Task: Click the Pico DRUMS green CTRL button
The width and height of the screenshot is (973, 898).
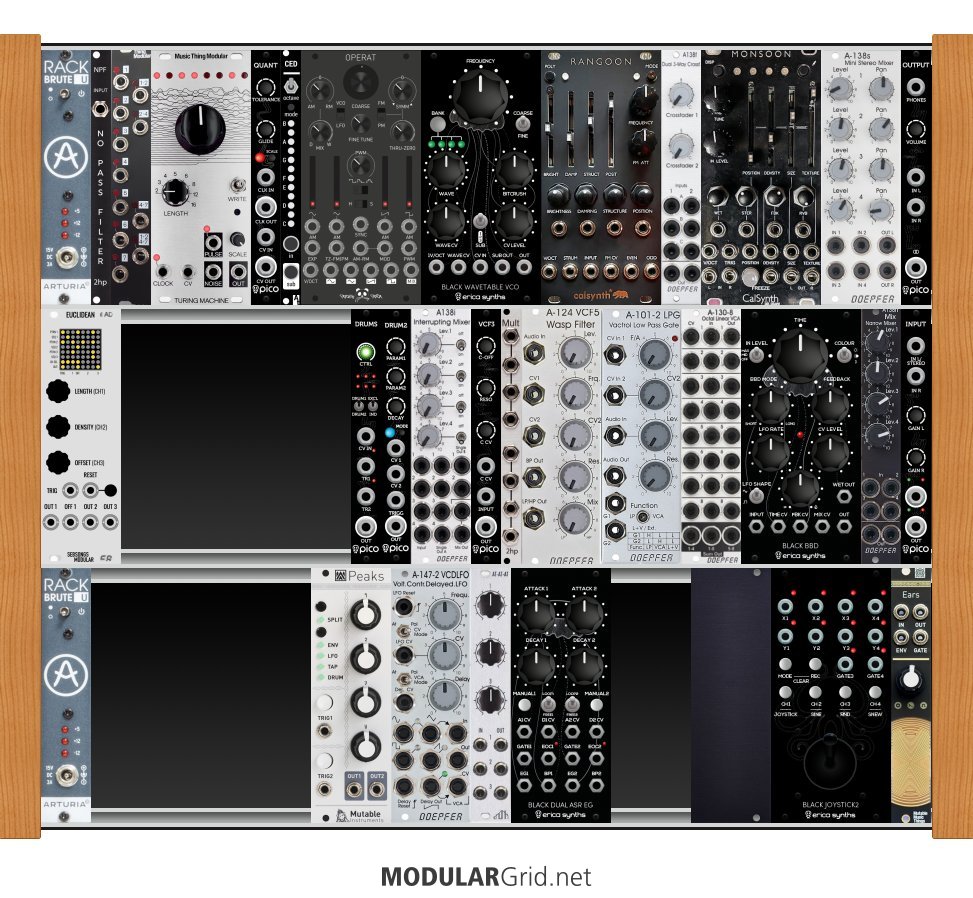Action: tap(365, 352)
